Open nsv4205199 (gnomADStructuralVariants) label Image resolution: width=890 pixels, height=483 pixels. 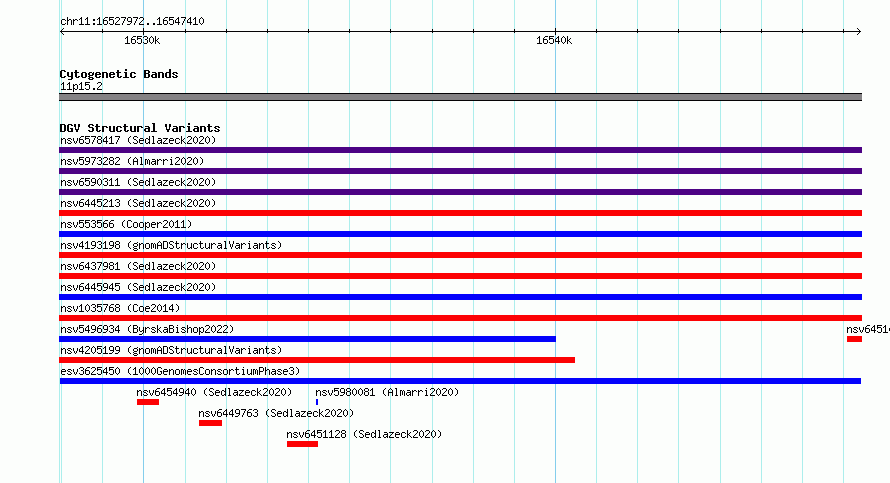point(171,350)
